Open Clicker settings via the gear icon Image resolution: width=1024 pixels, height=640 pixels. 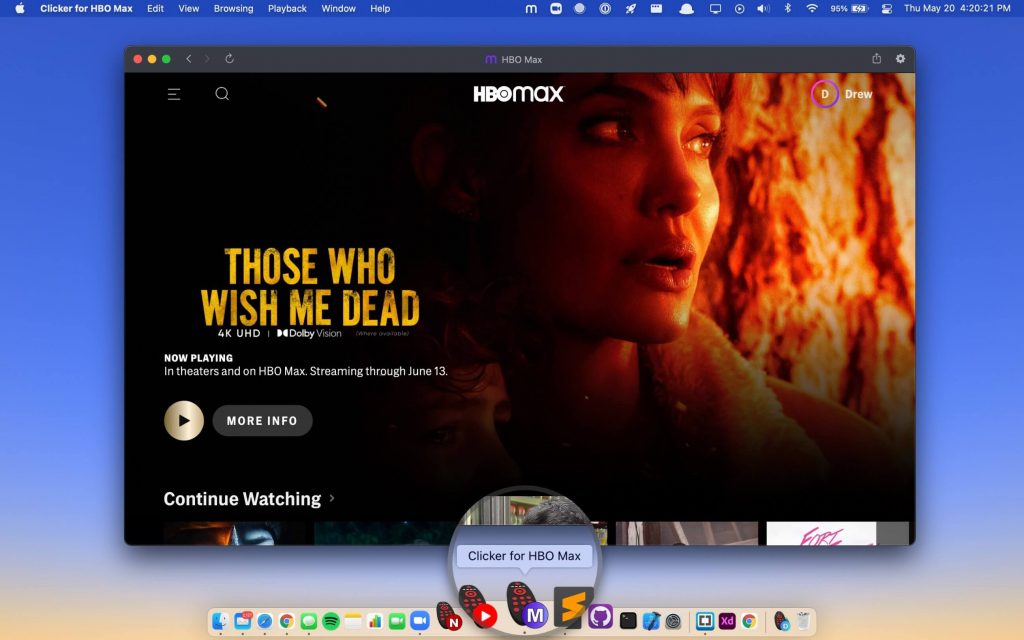click(899, 58)
